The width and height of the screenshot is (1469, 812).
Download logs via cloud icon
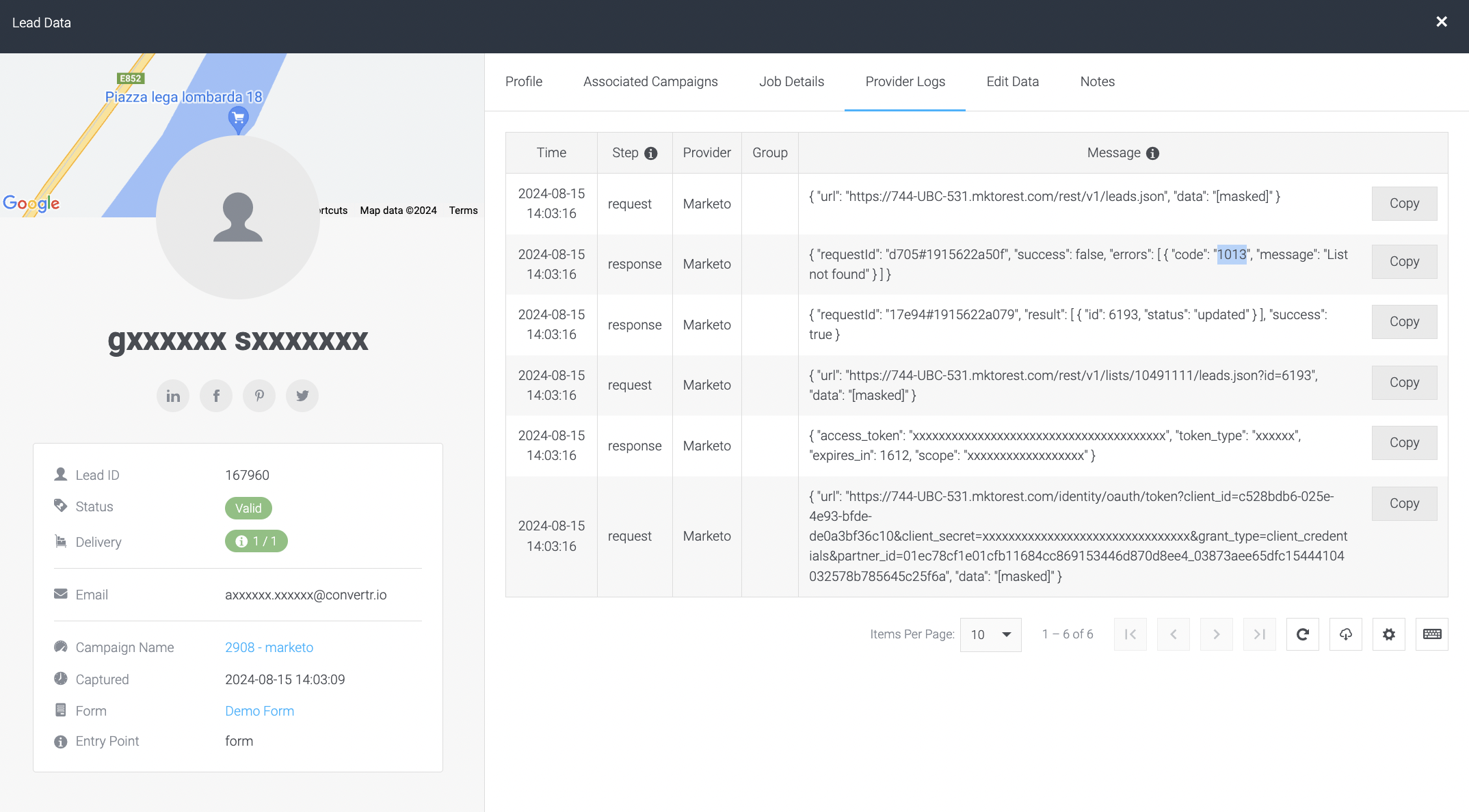(x=1346, y=634)
